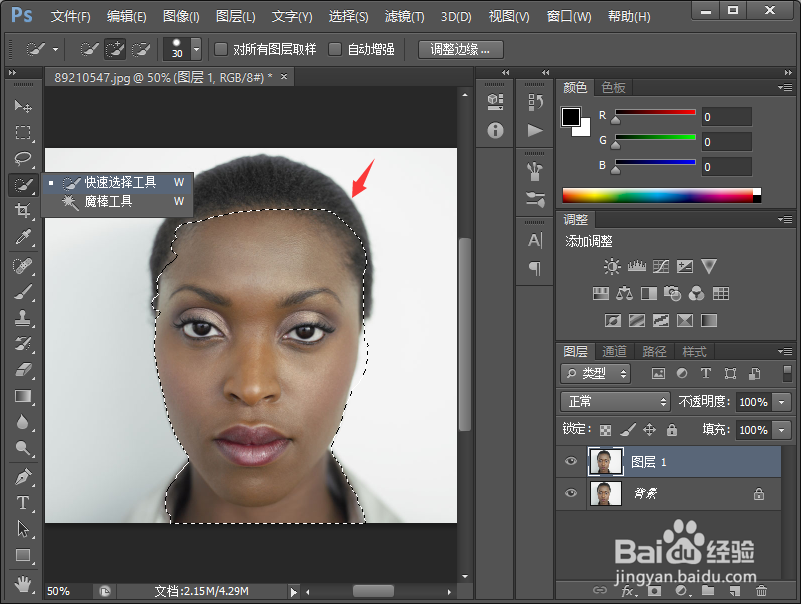Open the 滤镜(T) menu

[404, 16]
